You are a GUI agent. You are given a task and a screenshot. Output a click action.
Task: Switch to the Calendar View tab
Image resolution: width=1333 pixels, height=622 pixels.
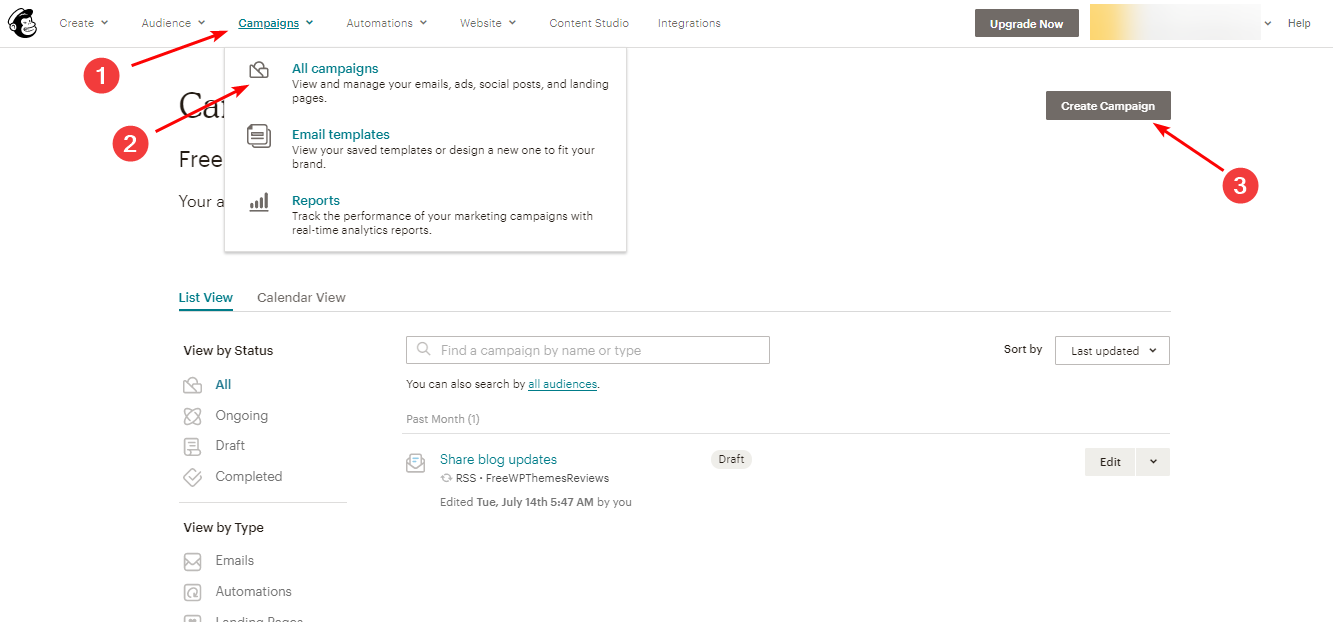click(x=301, y=298)
